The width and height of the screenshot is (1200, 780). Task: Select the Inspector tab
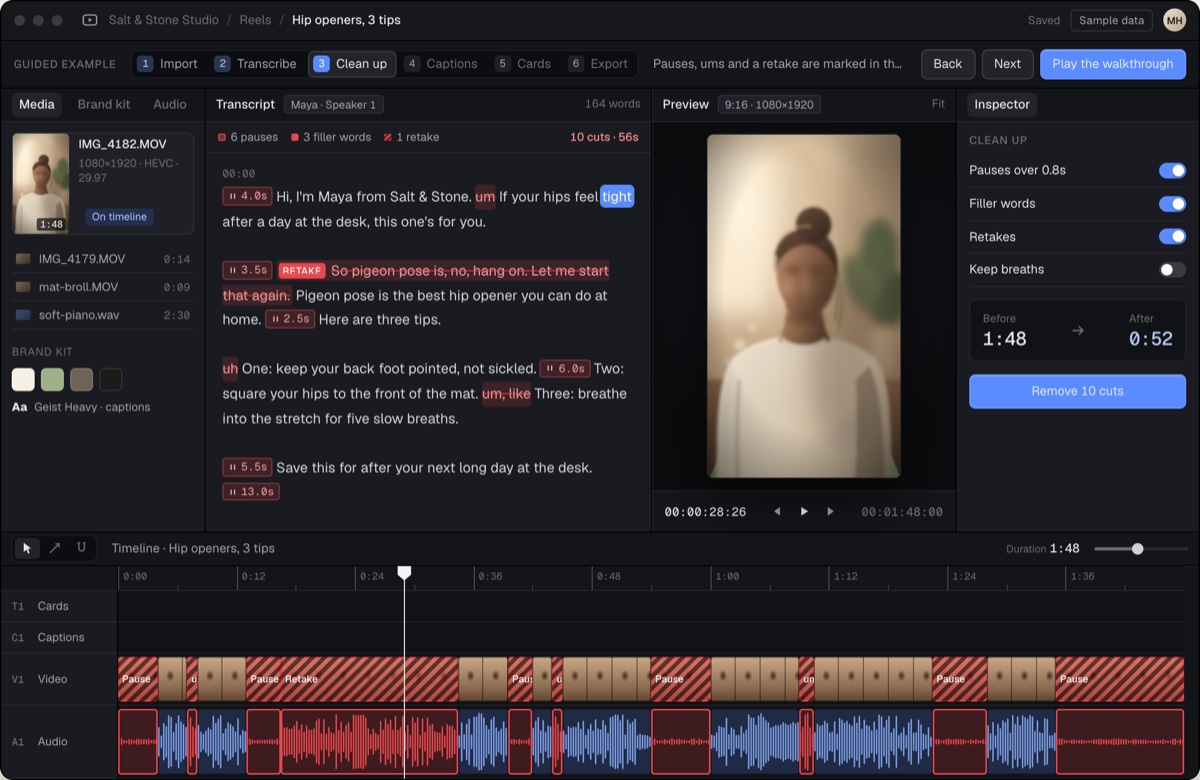tap(1002, 104)
